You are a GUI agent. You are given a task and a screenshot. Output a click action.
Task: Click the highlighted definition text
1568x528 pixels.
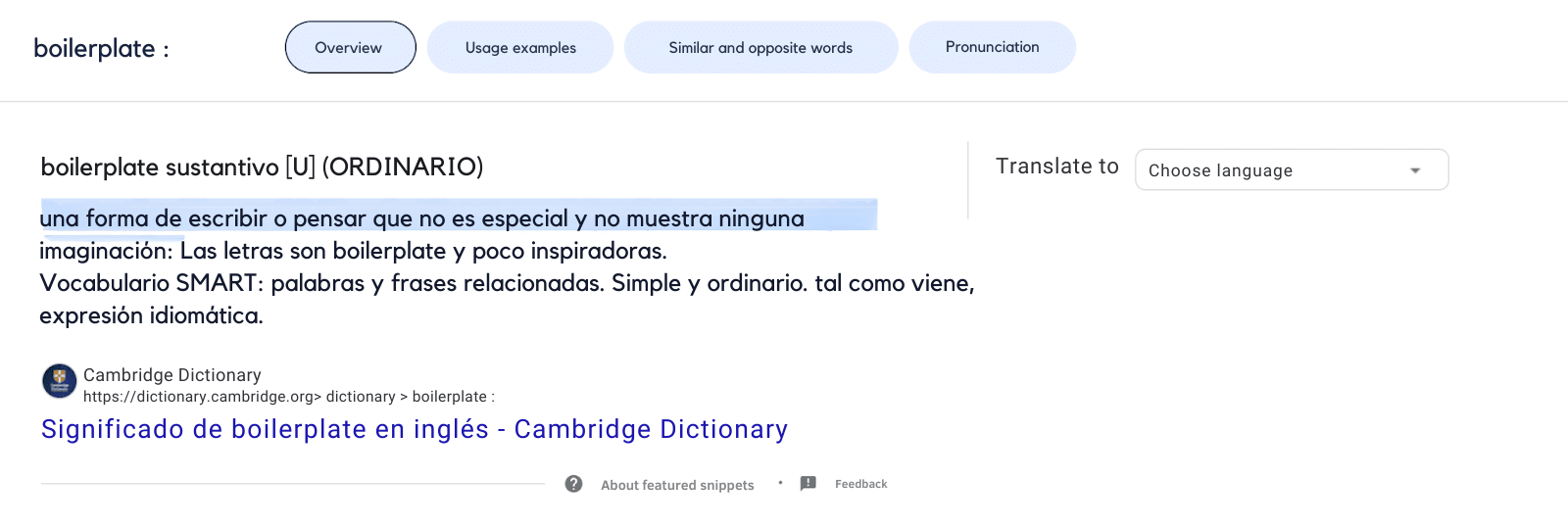coord(421,218)
